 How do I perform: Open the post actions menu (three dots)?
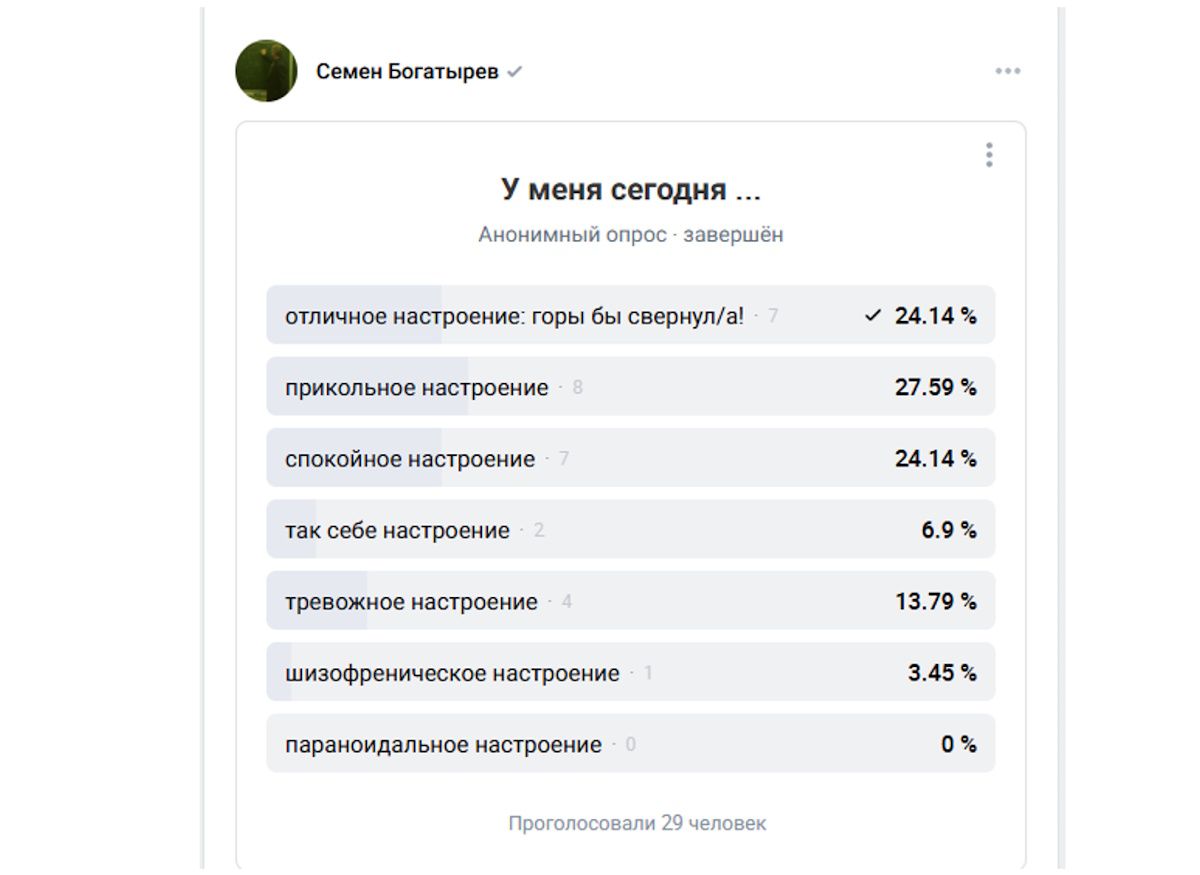[x=1007, y=70]
